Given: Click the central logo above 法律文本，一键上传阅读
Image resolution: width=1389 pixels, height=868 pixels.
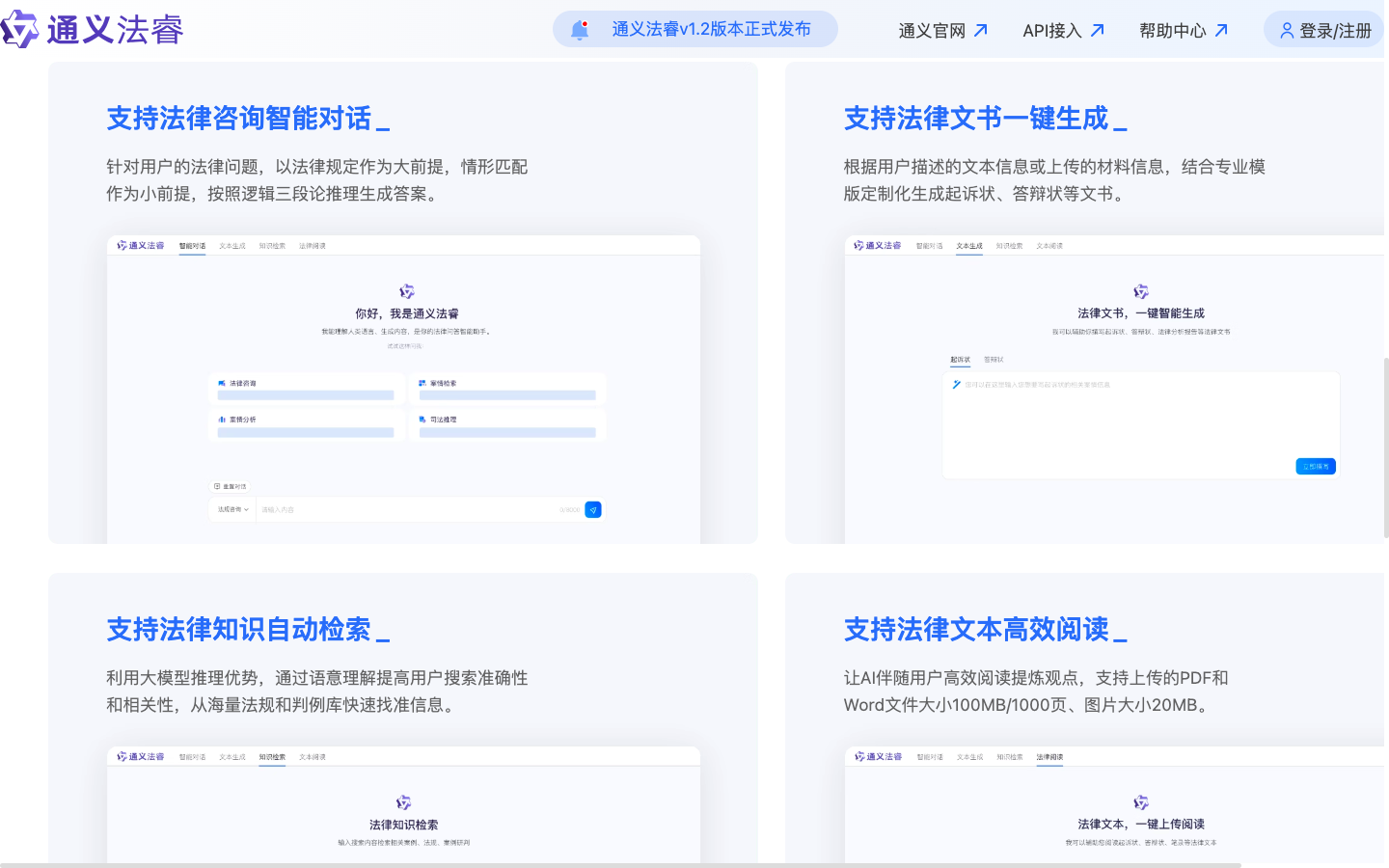Looking at the screenshot, I should point(1141,802).
